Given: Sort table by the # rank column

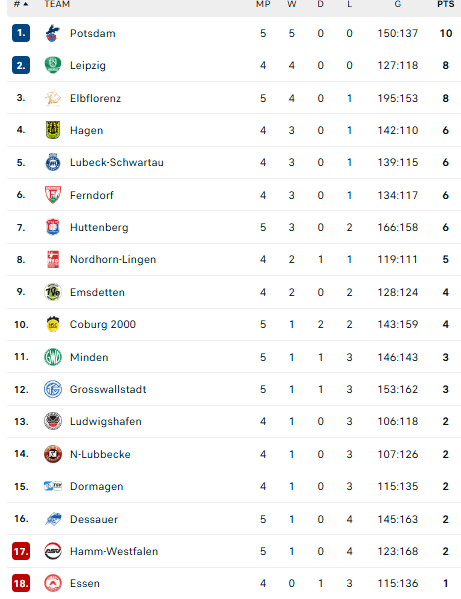Looking at the screenshot, I should (x=21, y=4).
